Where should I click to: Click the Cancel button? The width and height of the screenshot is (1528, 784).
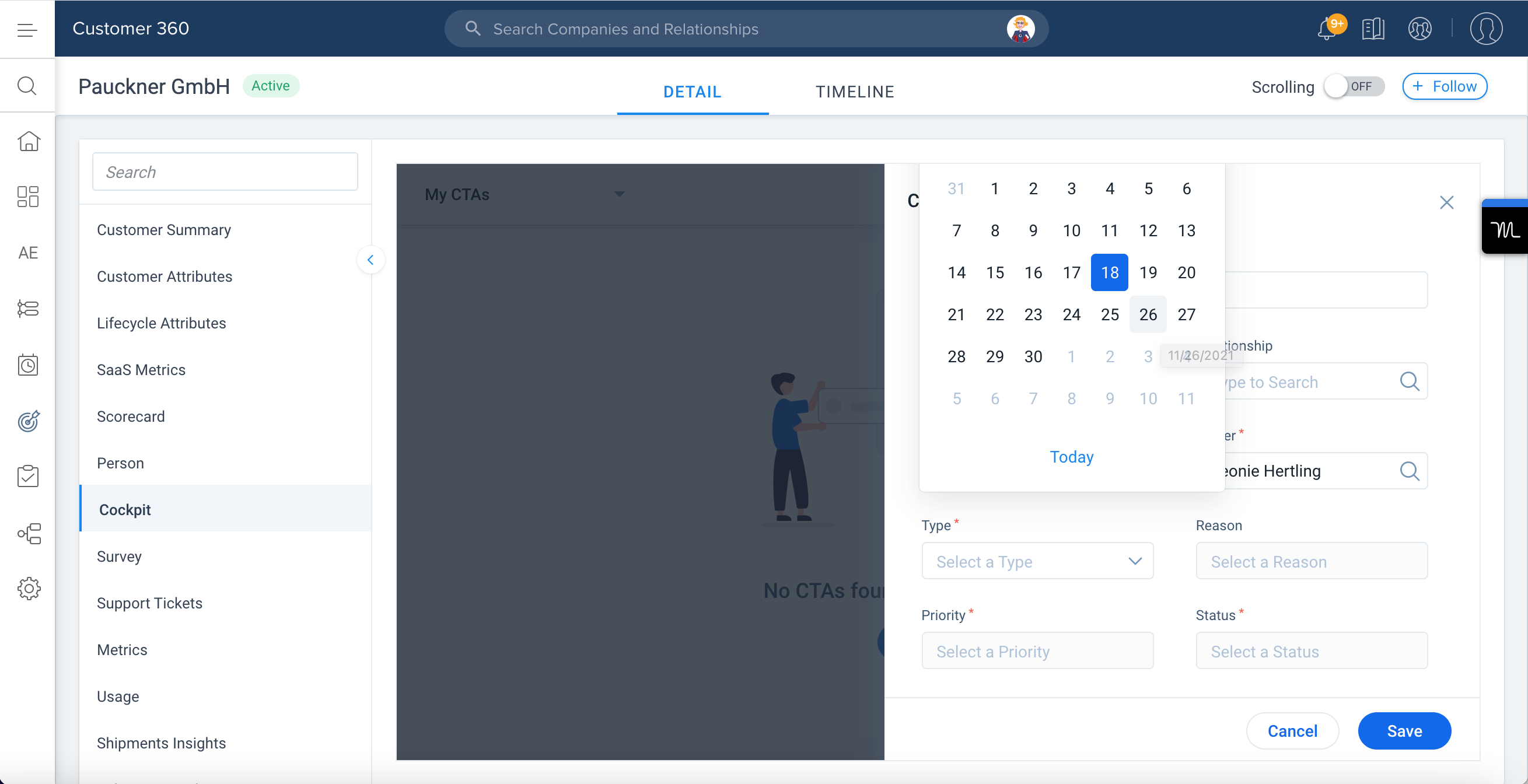point(1292,731)
